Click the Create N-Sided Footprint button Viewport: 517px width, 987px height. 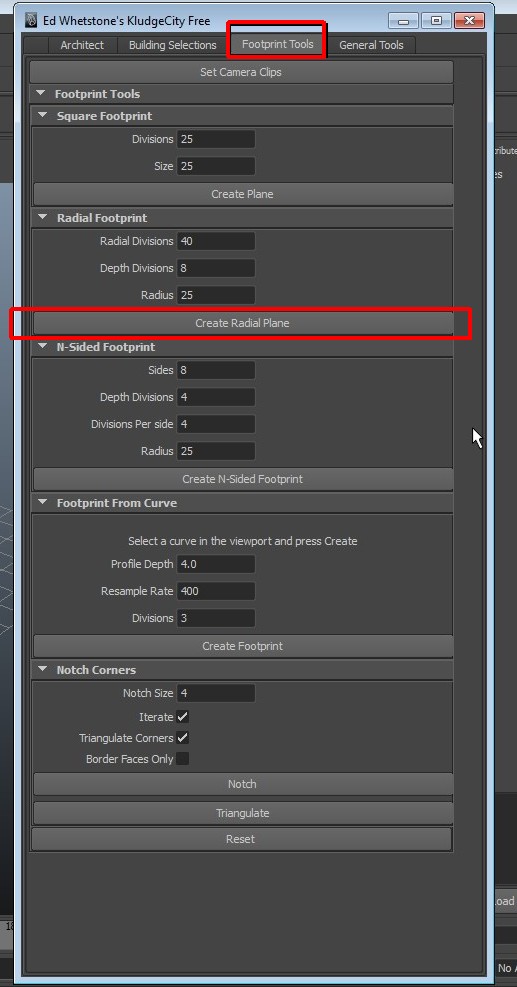click(242, 479)
